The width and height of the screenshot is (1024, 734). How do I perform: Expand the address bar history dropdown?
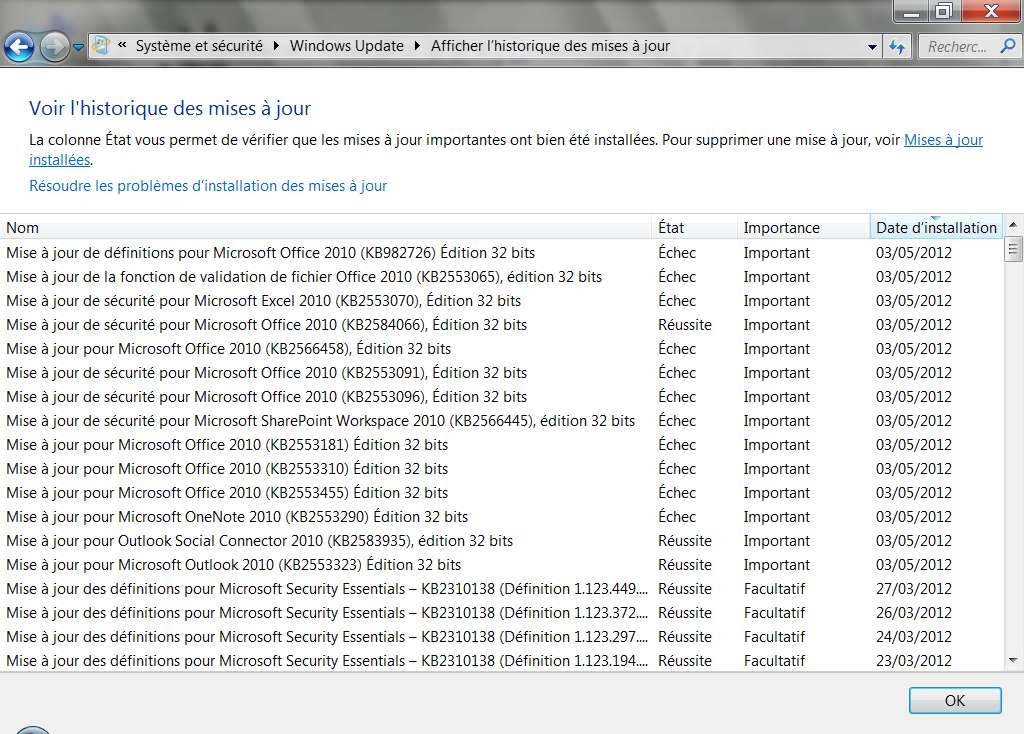click(872, 46)
